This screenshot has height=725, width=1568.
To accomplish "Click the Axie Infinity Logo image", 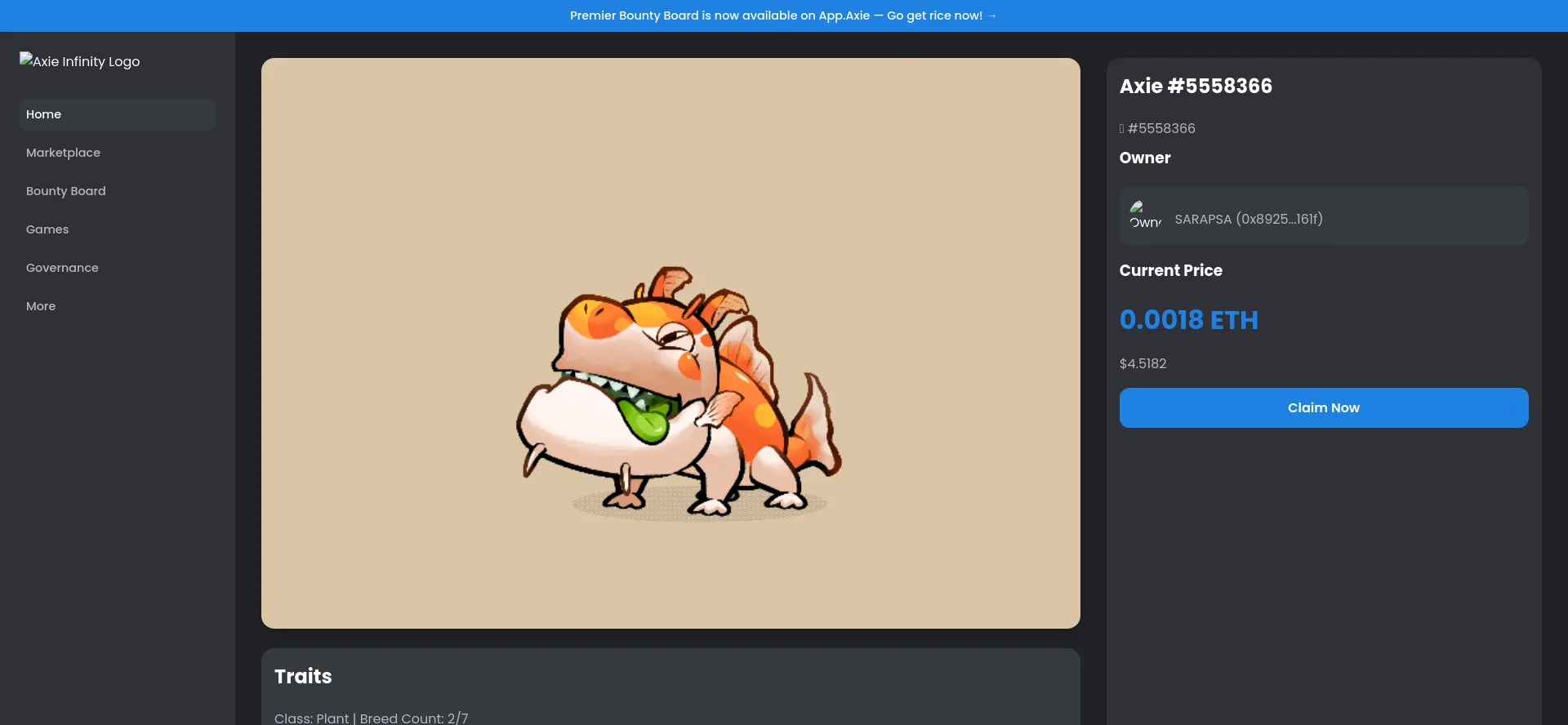I will pyautogui.click(x=80, y=61).
